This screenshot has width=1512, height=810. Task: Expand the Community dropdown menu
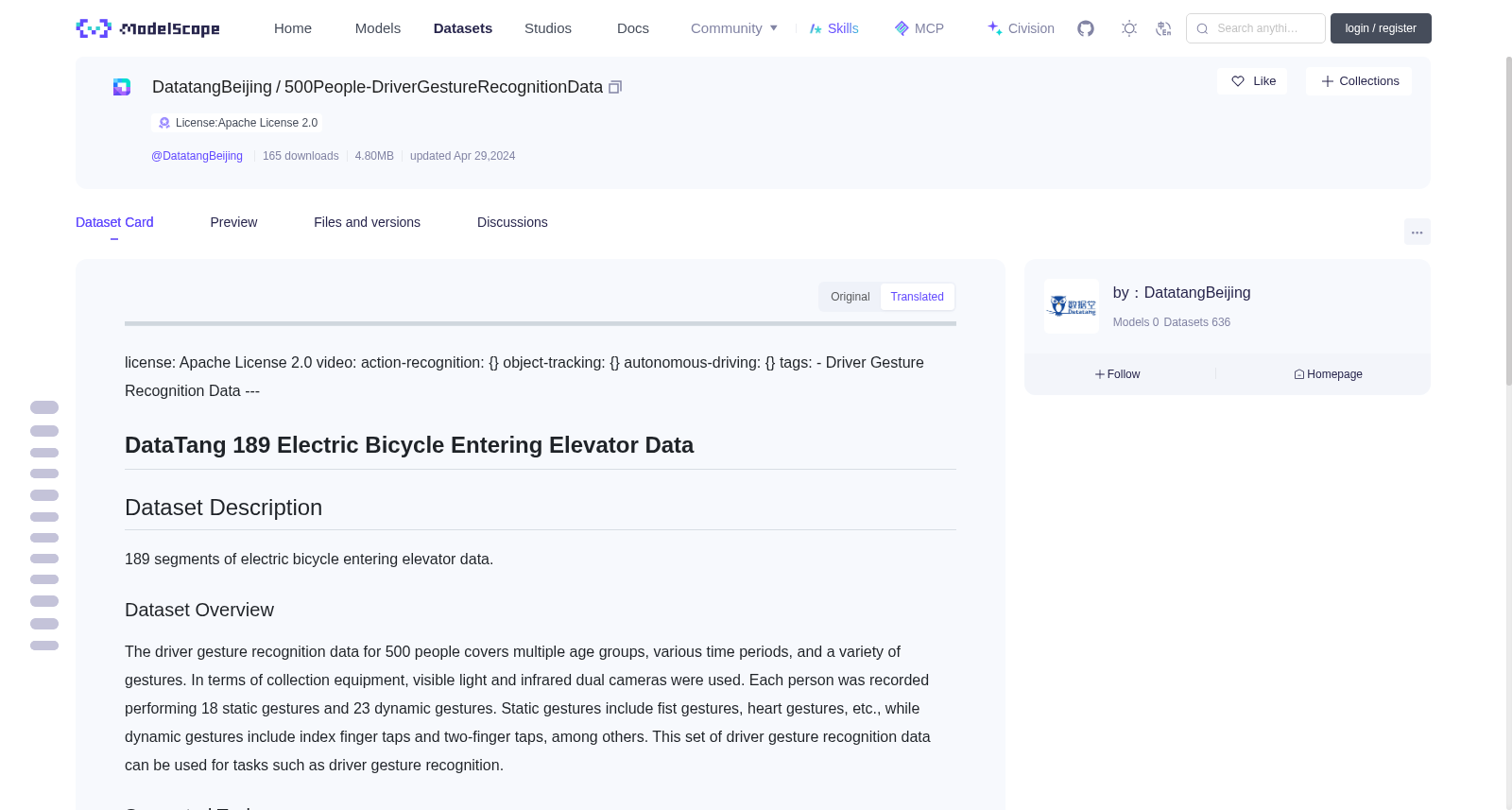[x=734, y=28]
